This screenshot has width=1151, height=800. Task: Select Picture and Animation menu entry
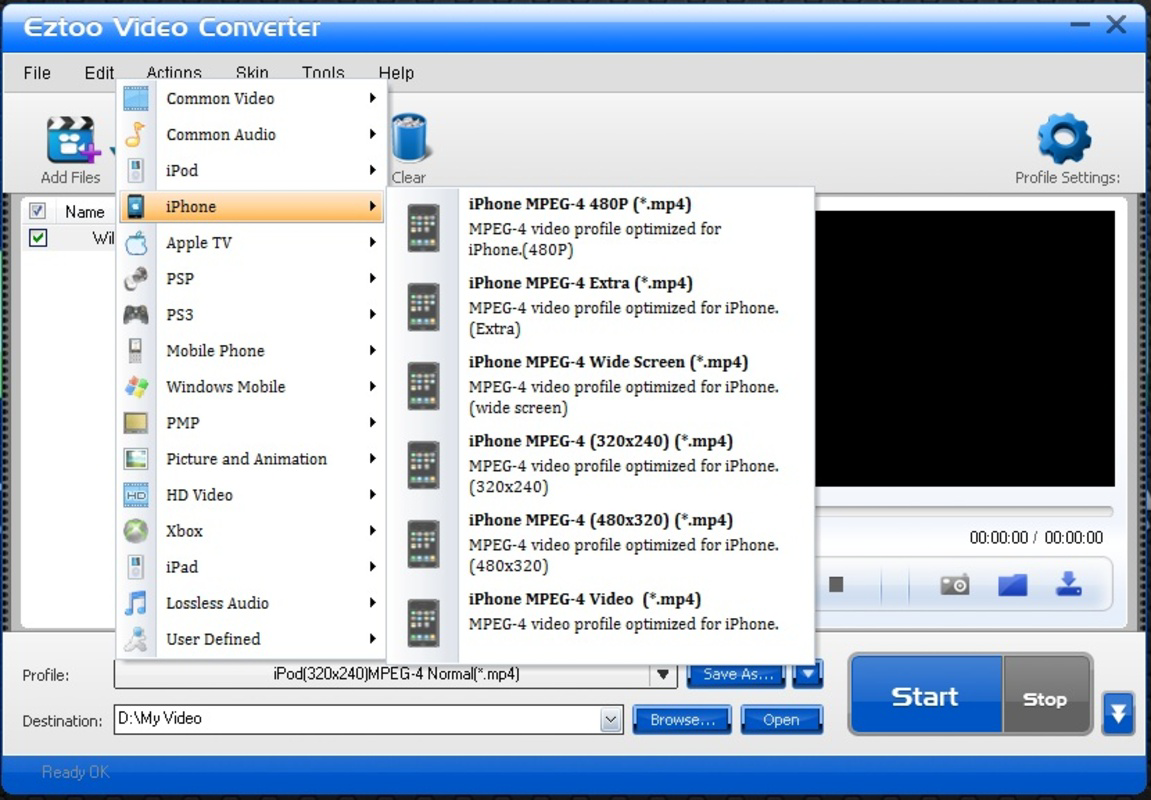(x=252, y=459)
